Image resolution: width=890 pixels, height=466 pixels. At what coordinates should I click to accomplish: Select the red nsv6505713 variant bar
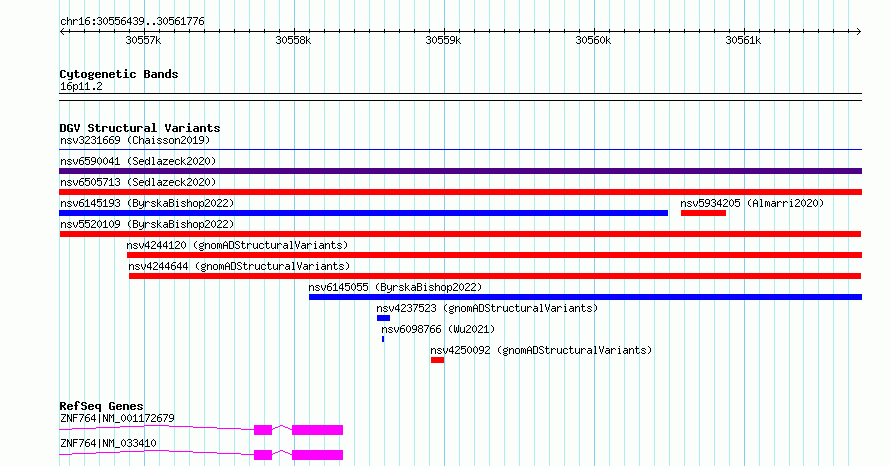[460, 192]
